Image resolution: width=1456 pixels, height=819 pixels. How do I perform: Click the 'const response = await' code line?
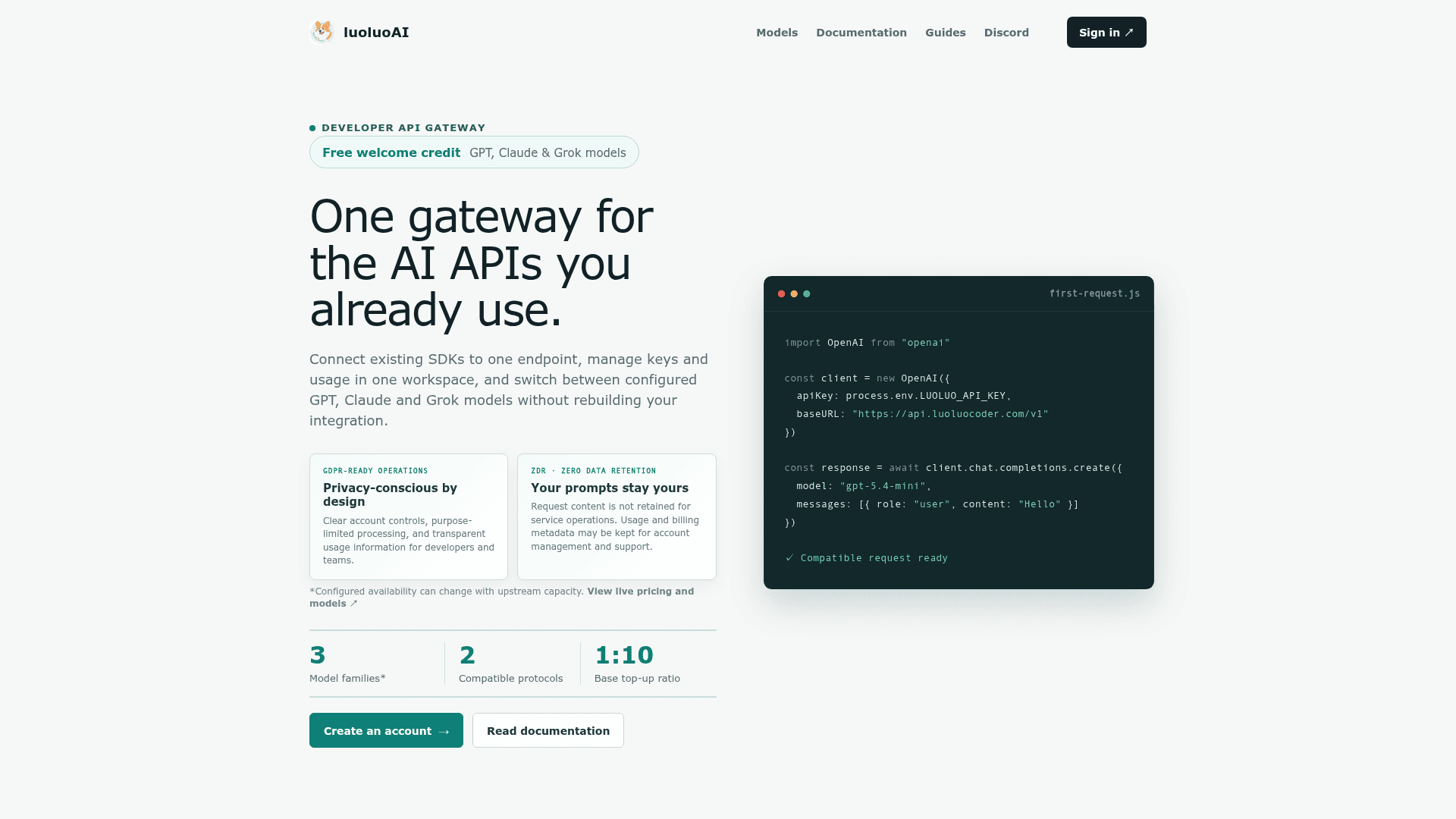point(953,468)
